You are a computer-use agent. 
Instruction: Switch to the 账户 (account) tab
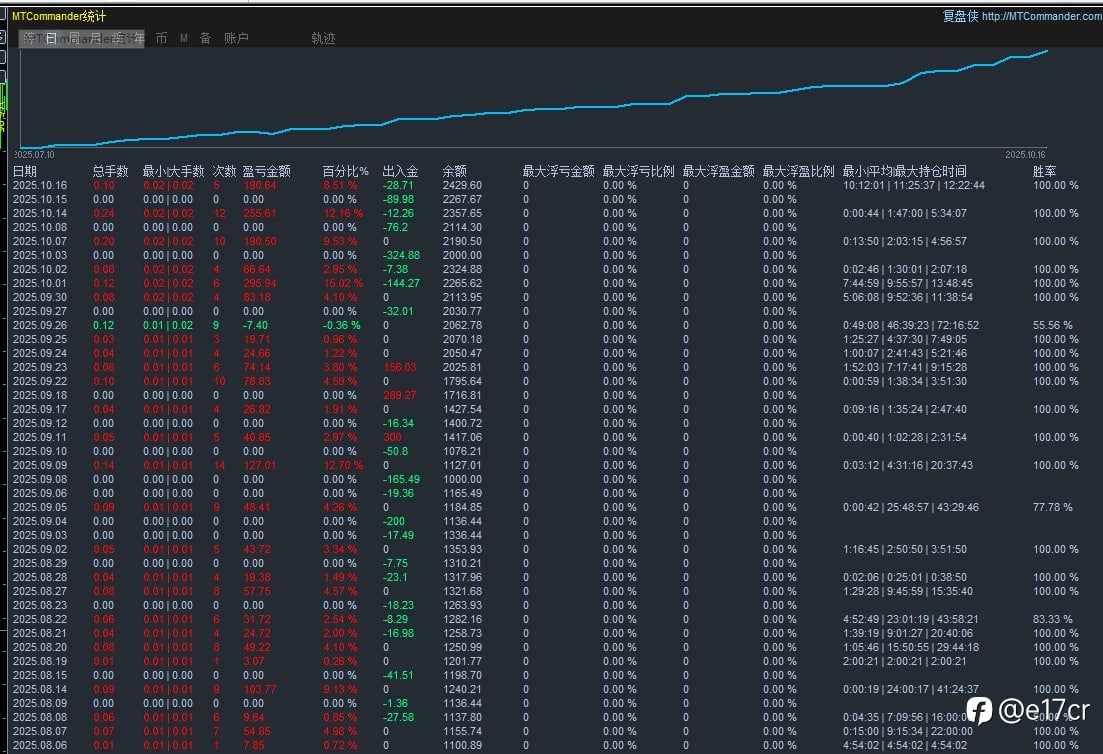(x=236, y=38)
